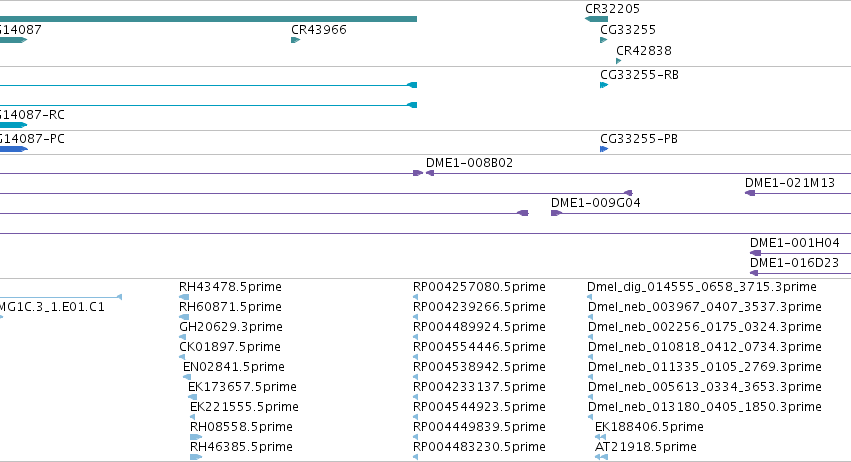This screenshot has height=462, width=851.
Task: Open the EN02841.5prime EST feature
Action: pyautogui.click(x=233, y=366)
